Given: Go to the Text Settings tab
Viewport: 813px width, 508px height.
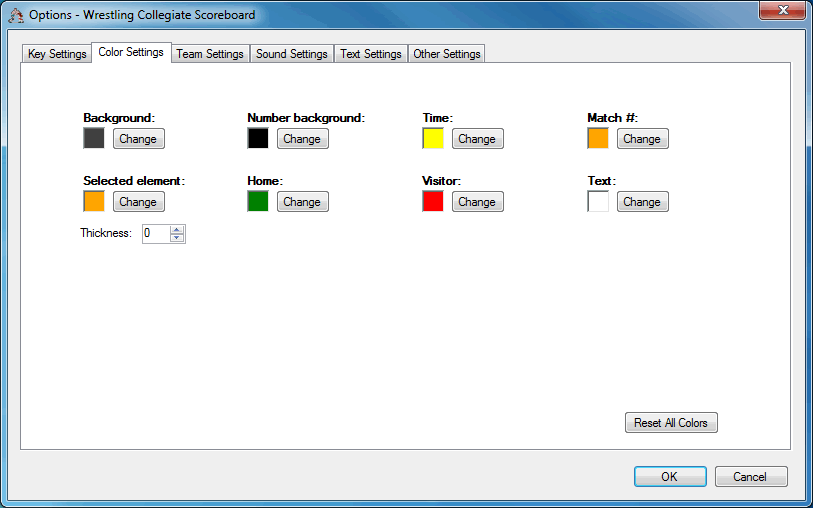Looking at the screenshot, I should point(371,54).
